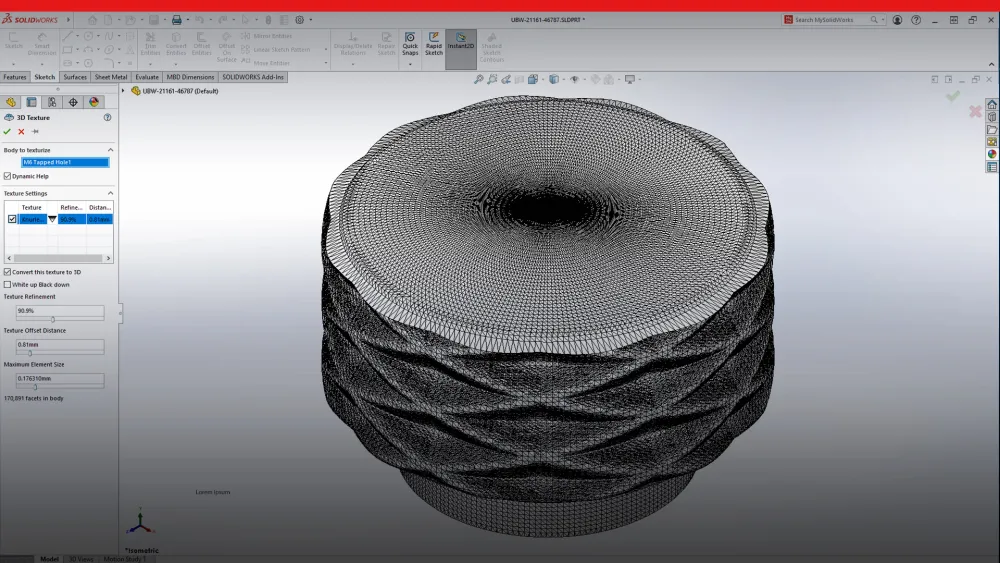This screenshot has height=563, width=1000.
Task: Pin the 3D Texture PropertyManager
Action: coord(35,131)
